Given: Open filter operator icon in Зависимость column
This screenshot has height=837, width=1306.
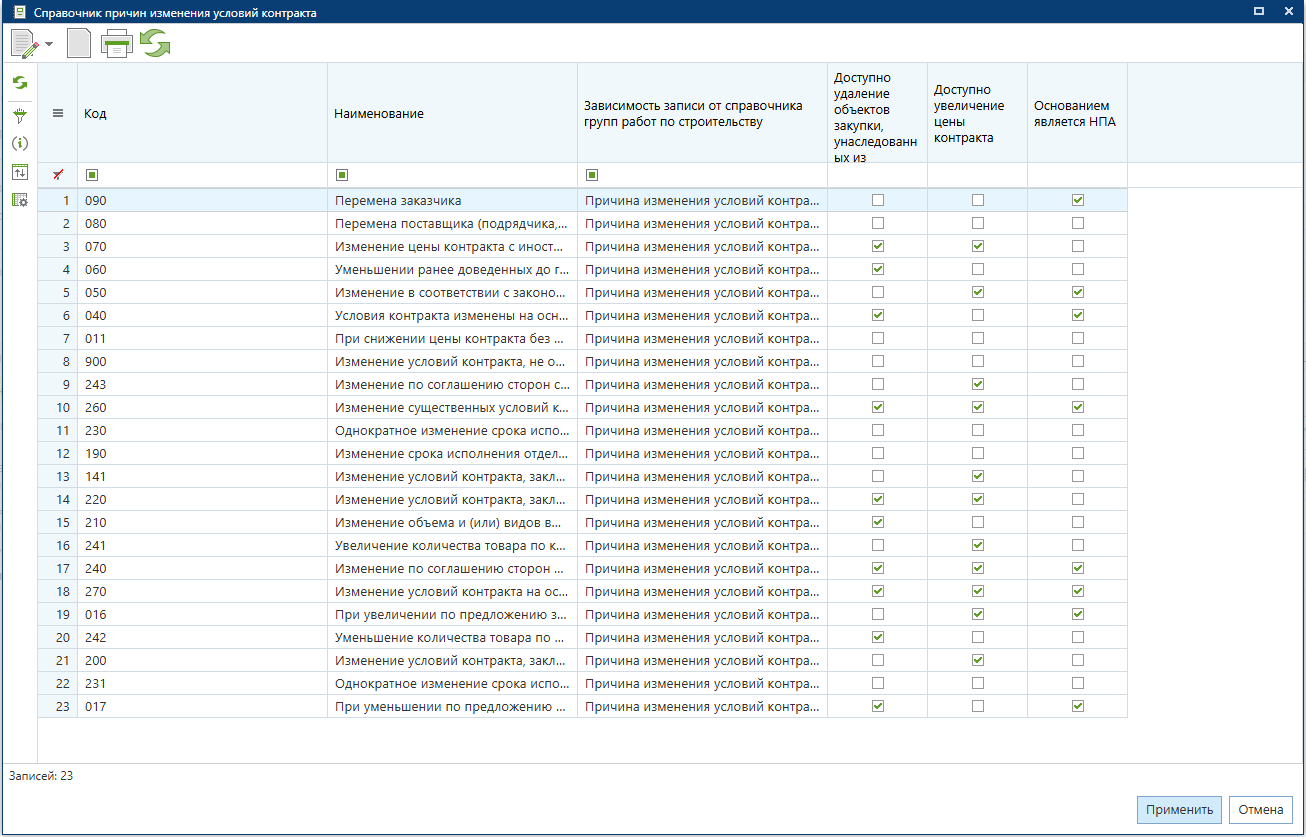Looking at the screenshot, I should click(592, 175).
